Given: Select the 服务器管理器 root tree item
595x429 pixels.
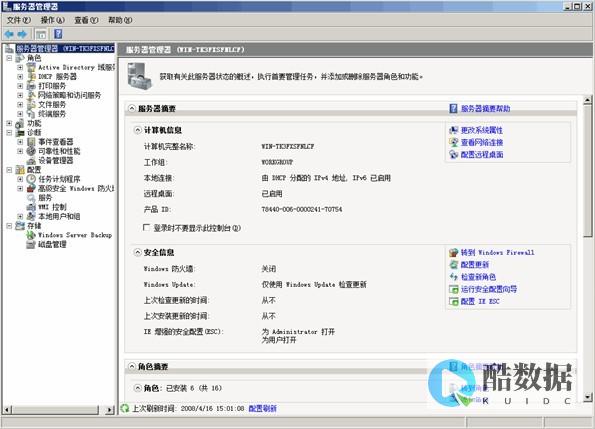Looking at the screenshot, I should coord(65,49).
